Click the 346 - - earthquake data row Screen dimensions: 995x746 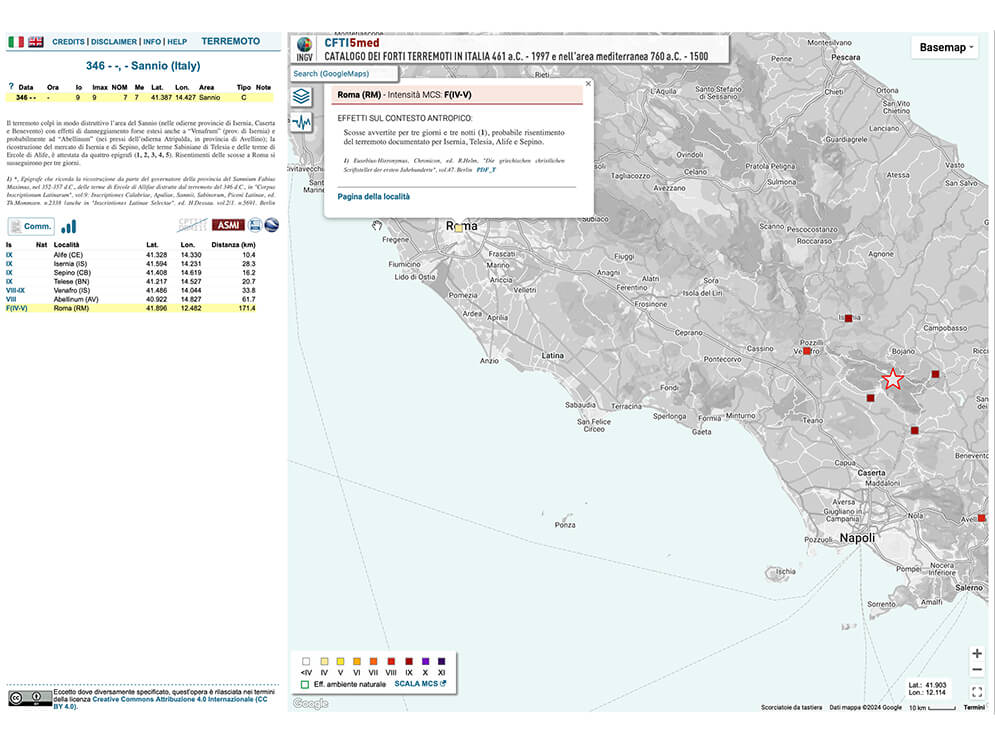[x=140, y=98]
